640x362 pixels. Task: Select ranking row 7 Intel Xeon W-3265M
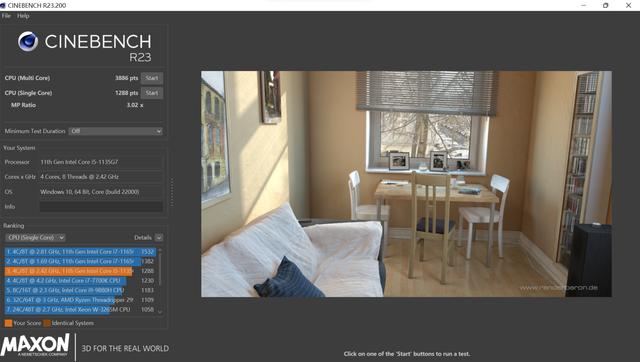(80, 310)
